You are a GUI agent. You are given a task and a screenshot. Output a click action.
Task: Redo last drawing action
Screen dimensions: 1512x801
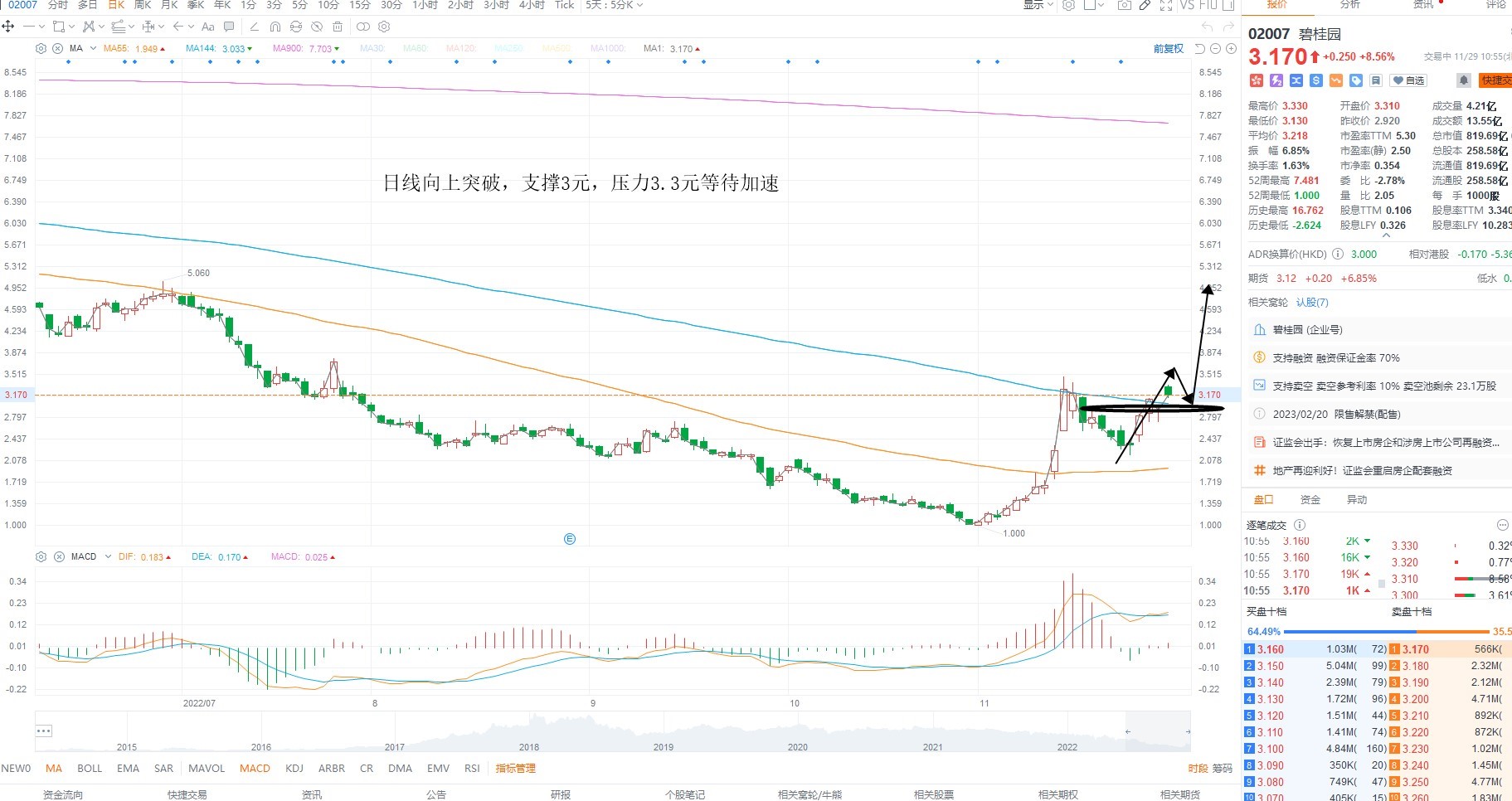(x=1228, y=27)
